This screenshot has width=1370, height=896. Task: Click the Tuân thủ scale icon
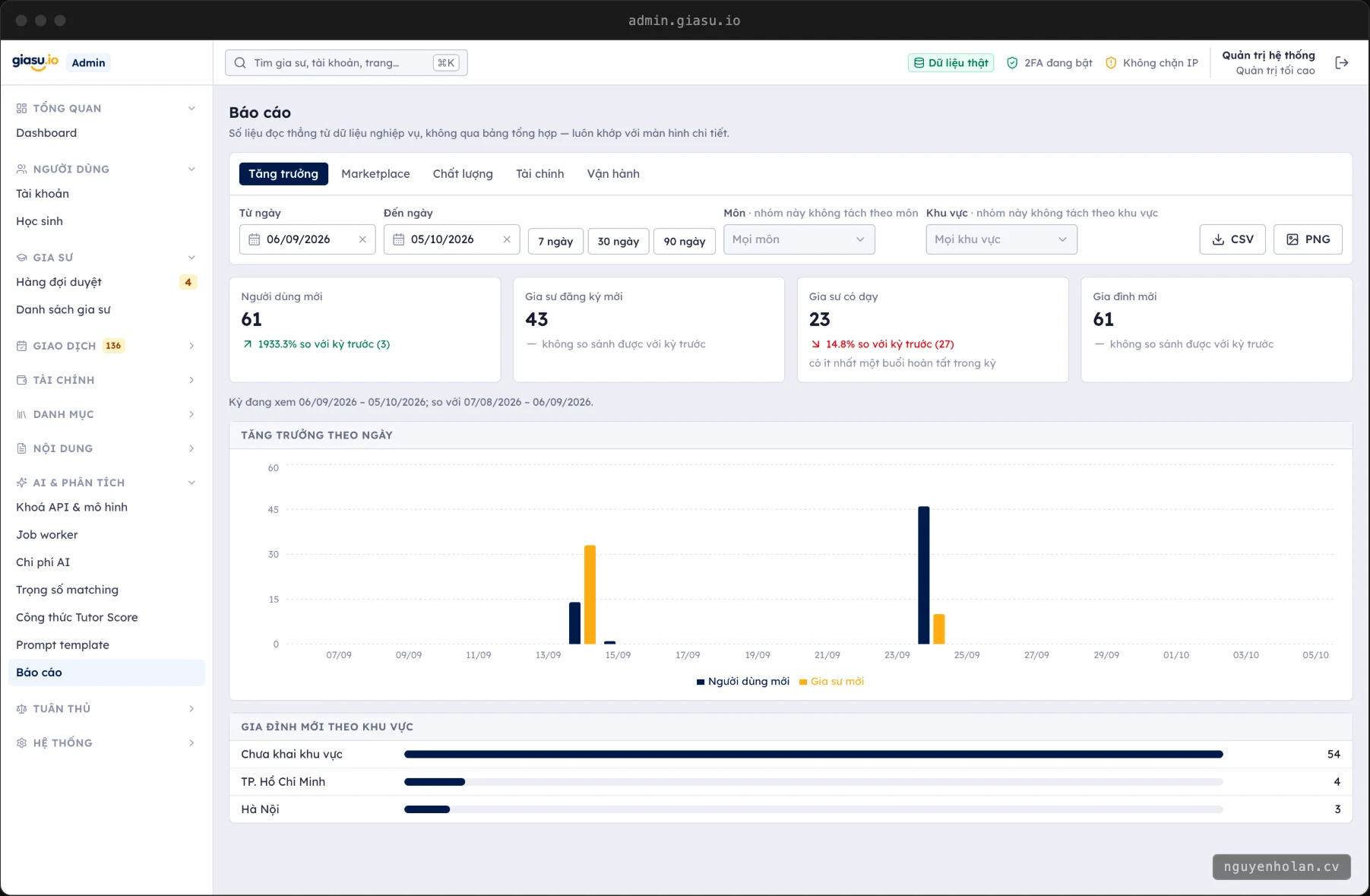(x=21, y=709)
